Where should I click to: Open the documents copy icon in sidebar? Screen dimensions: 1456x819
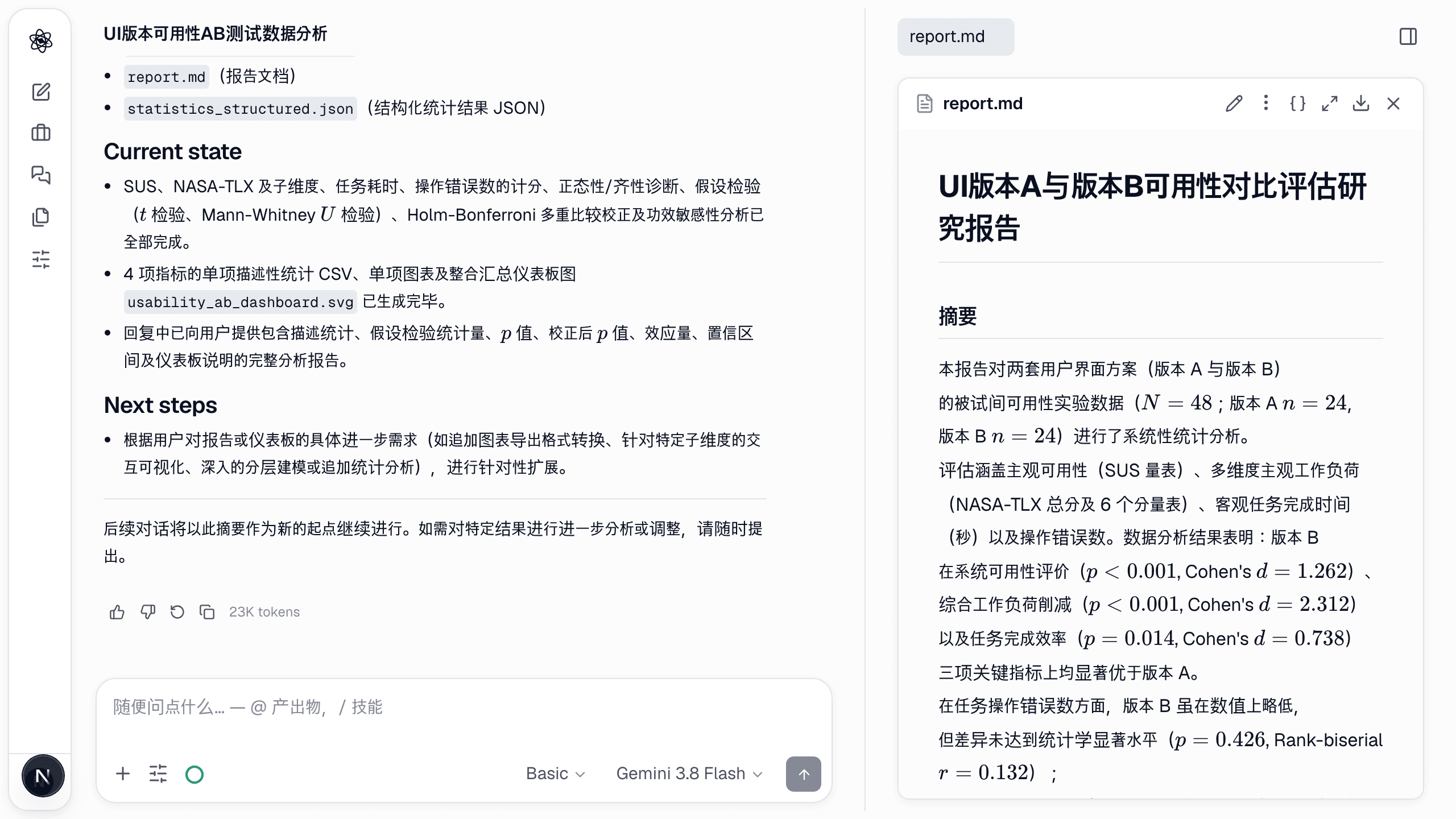tap(41, 217)
